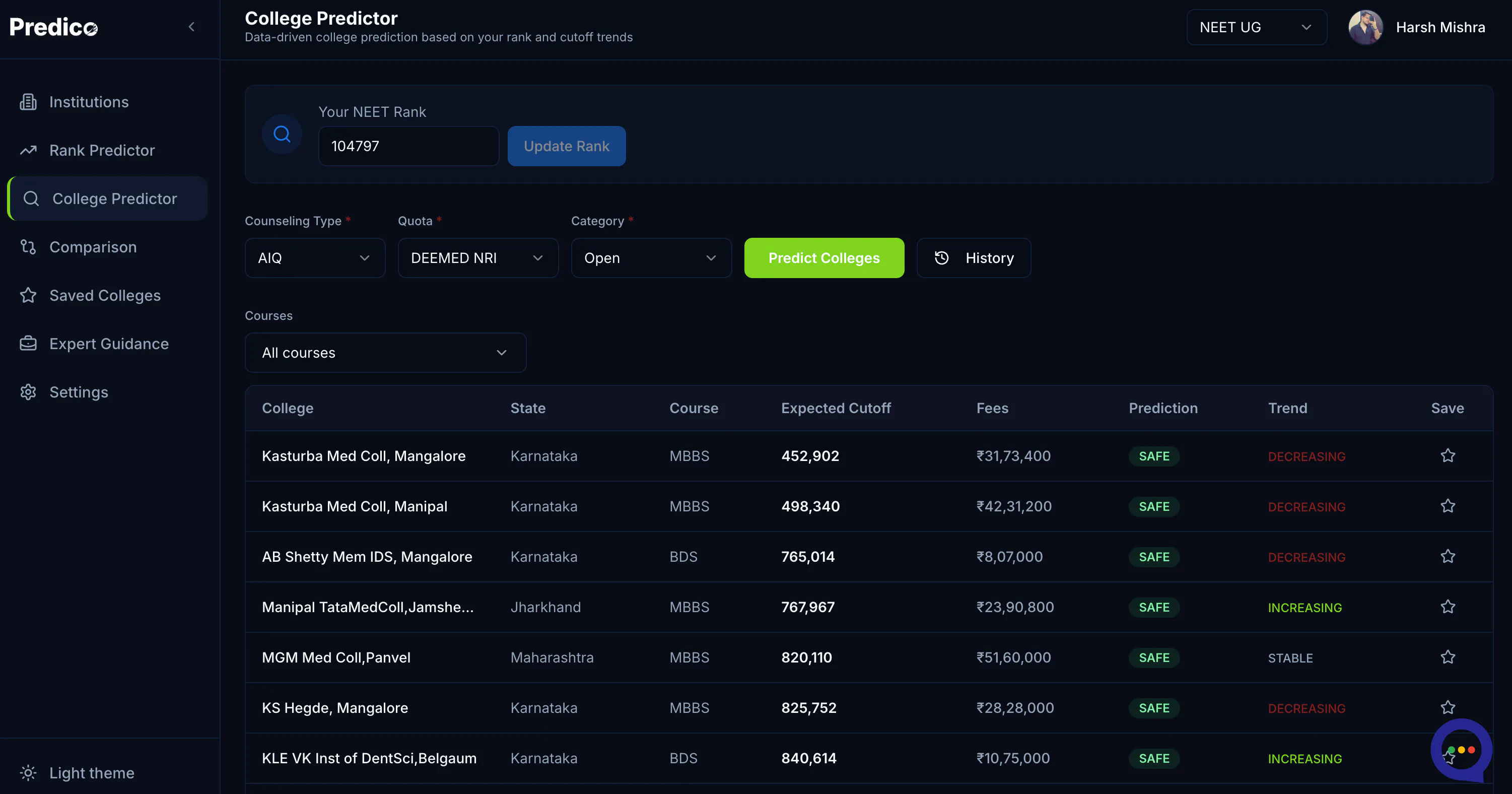This screenshot has height=794, width=1512.
Task: Click the INCREASING trend for Manipal TataMedColl
Action: 1305,608
